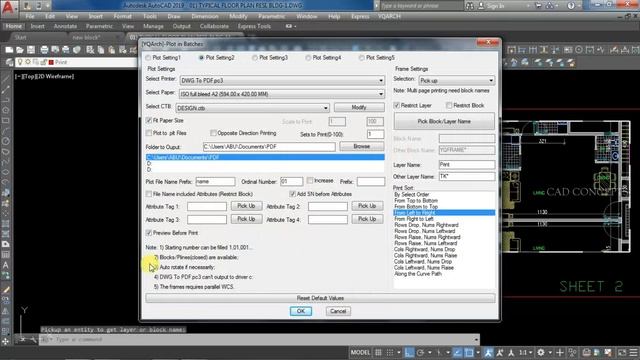Click the Reset Default Values button

click(320, 298)
